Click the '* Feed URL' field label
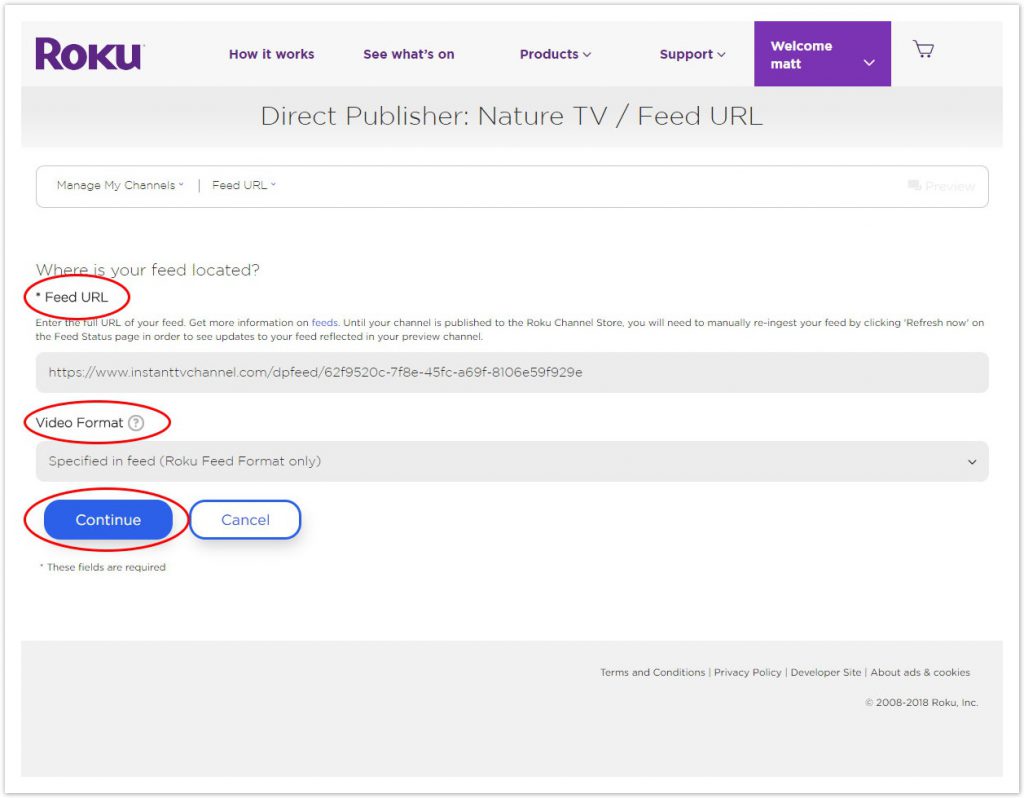The image size is (1024, 798). [72, 298]
